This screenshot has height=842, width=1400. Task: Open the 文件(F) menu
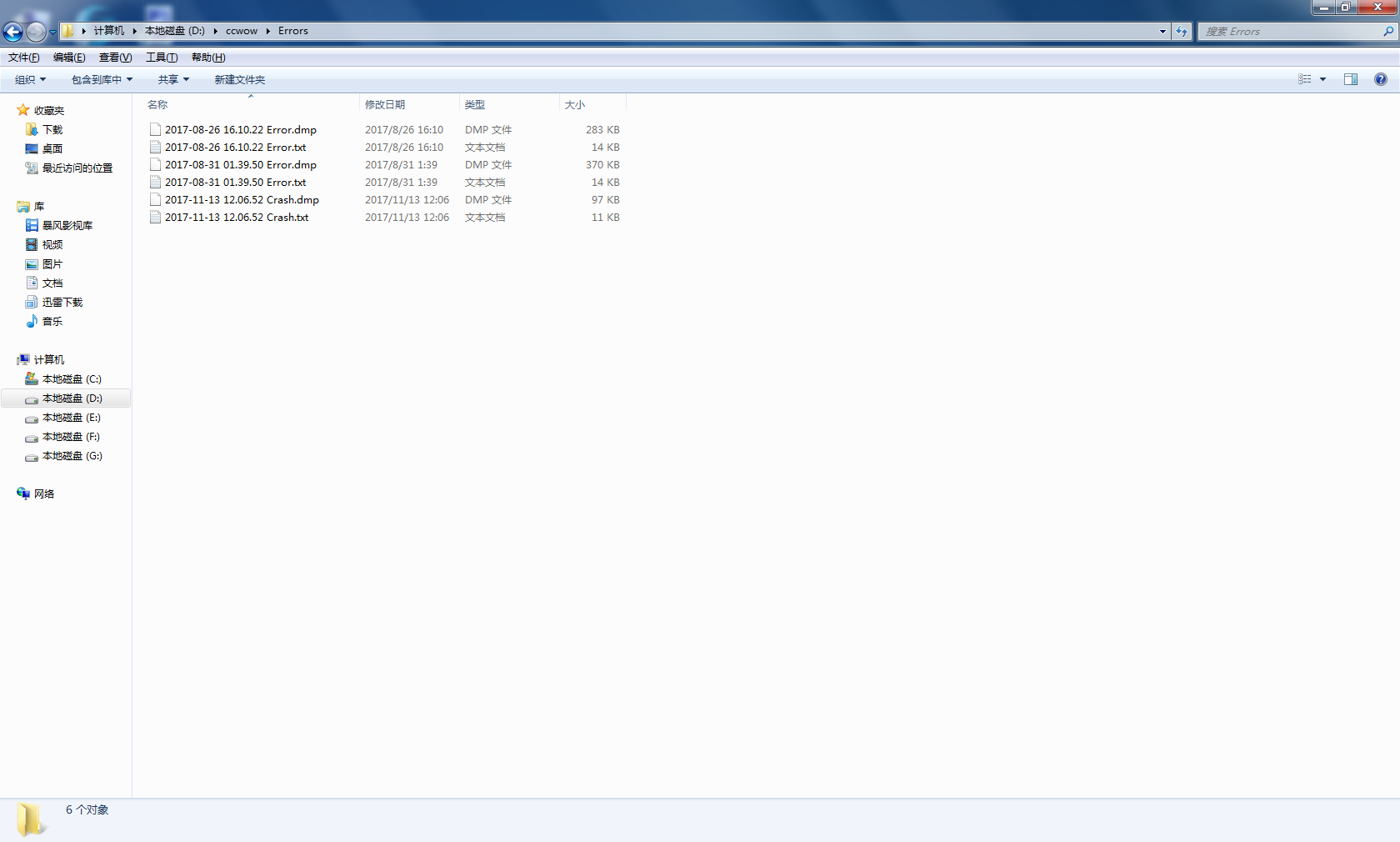point(24,58)
